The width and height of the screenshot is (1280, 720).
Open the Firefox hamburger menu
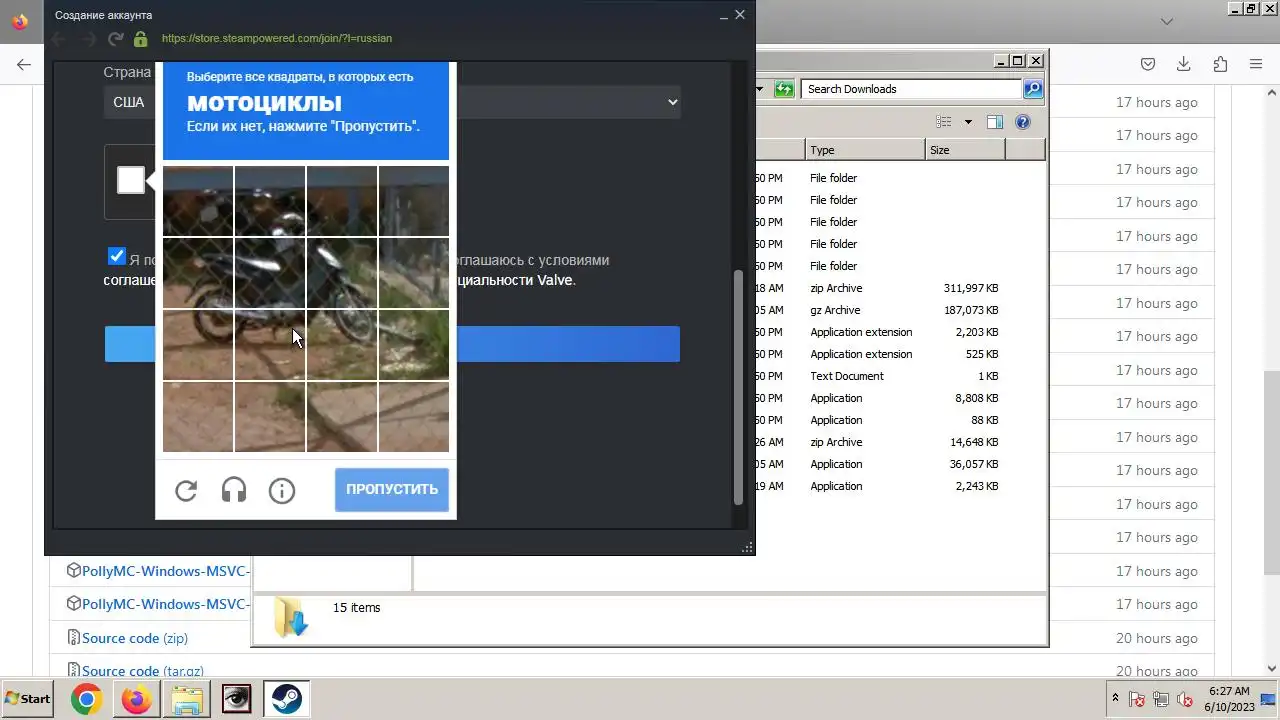coord(1256,64)
